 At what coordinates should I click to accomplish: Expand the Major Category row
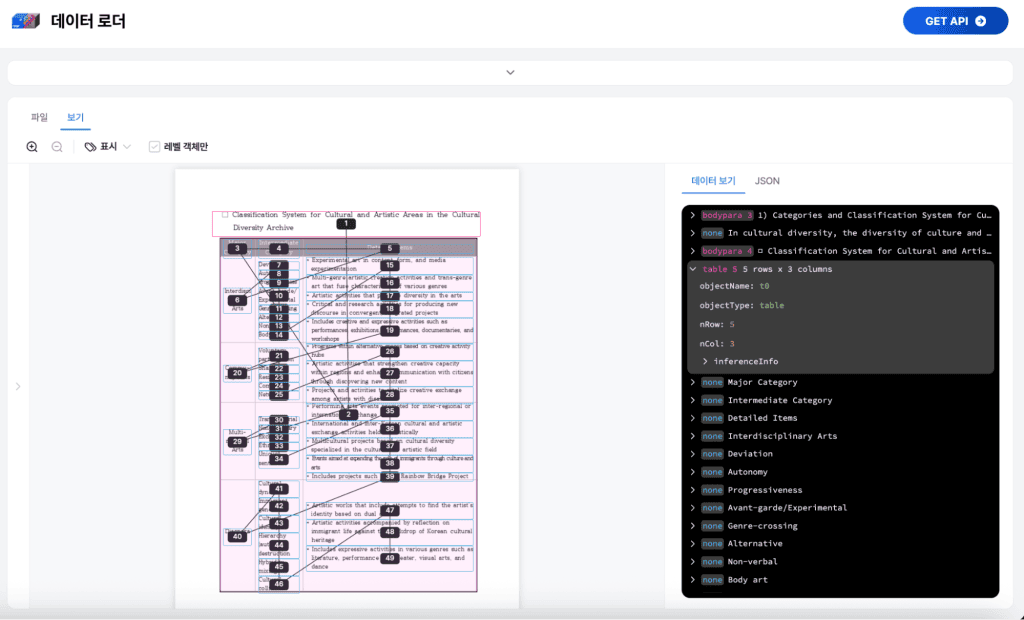pyautogui.click(x=693, y=382)
